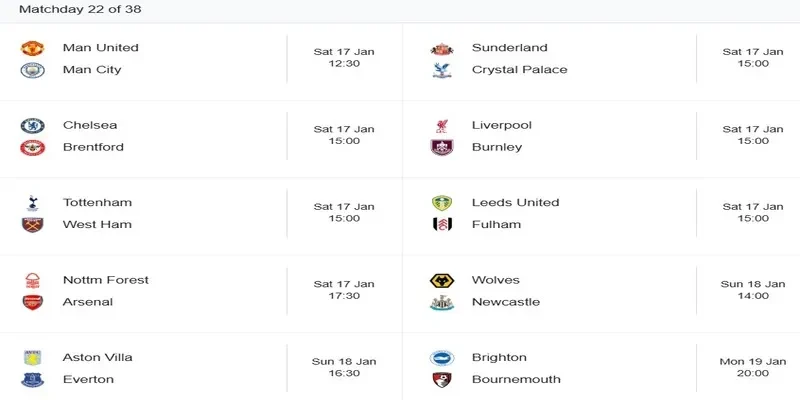800x400 pixels.
Task: Select the Chelsea team badge
Action: 32,126
